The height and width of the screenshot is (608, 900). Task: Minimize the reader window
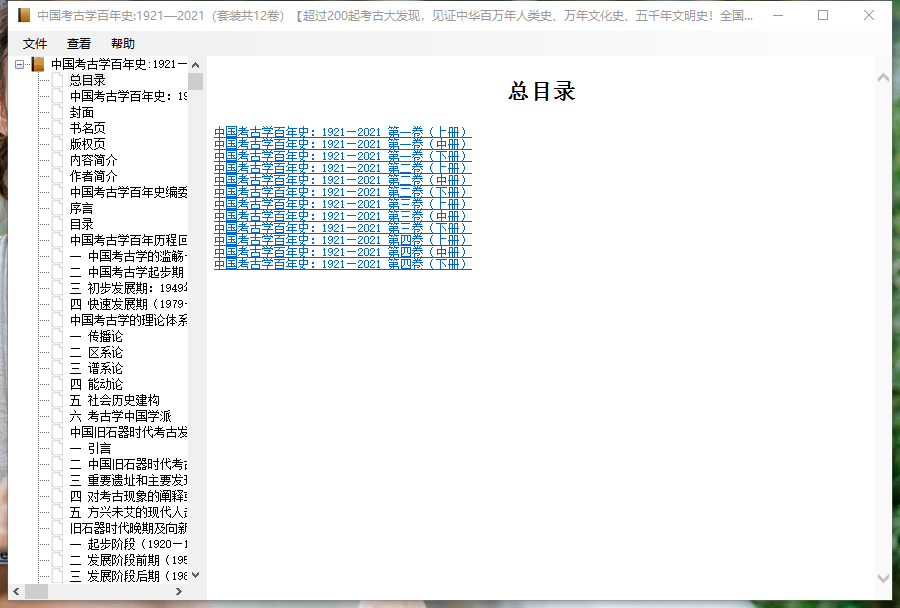(778, 16)
